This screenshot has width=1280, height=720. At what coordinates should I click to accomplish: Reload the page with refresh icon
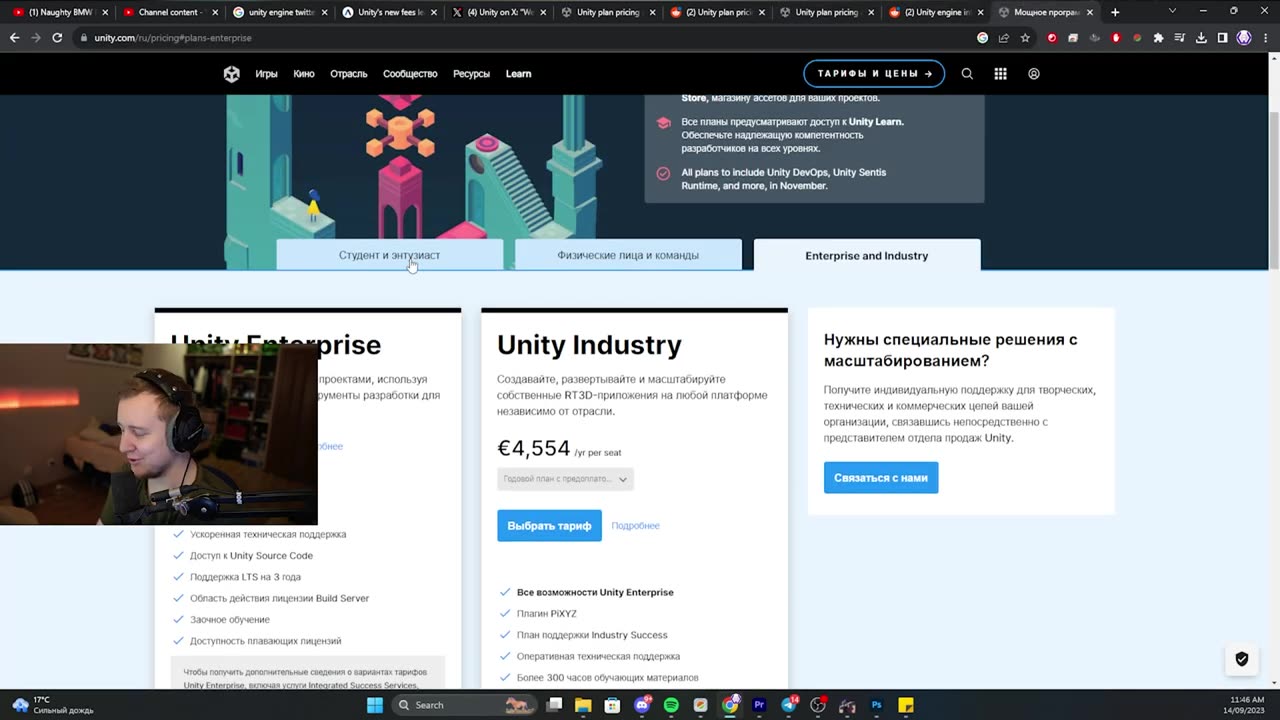click(x=57, y=38)
